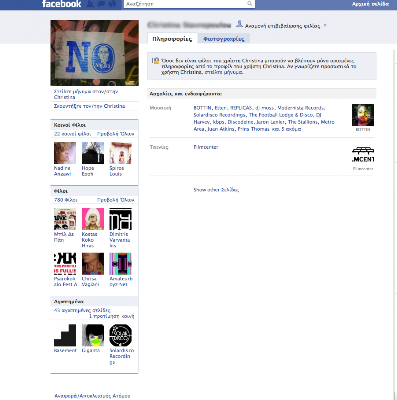Image resolution: width=397 pixels, height=400 pixels.
Task: Open Basement page staircase icon
Action: [x=65, y=335]
